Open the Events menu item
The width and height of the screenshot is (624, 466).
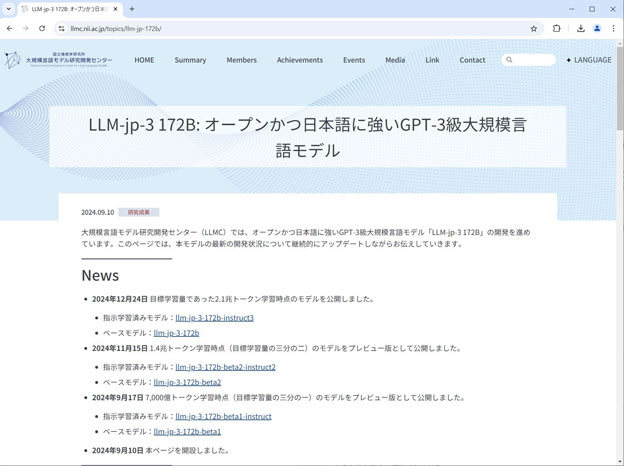pos(354,60)
